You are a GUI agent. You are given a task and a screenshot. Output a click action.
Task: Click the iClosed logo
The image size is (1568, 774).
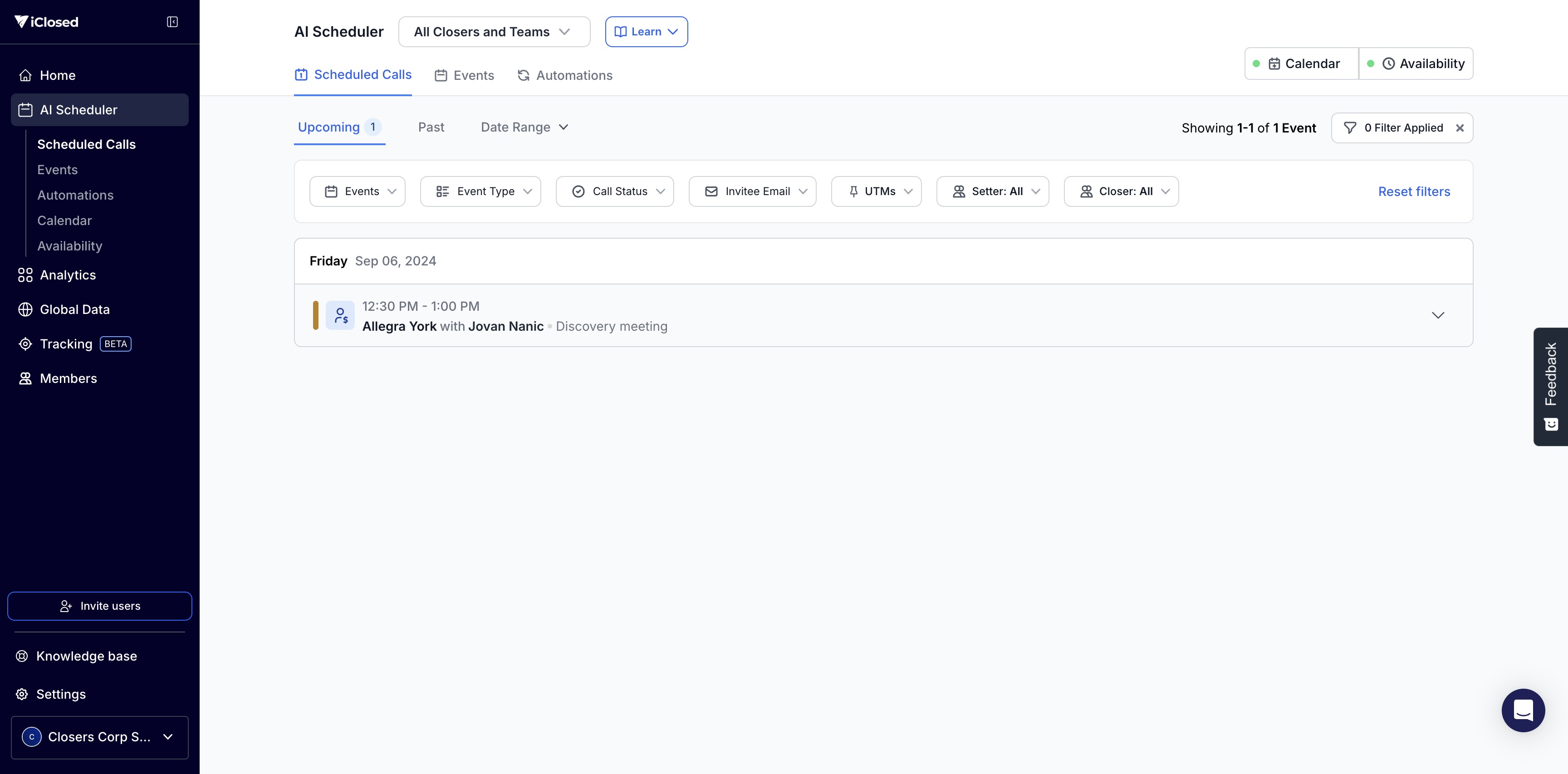pos(46,22)
